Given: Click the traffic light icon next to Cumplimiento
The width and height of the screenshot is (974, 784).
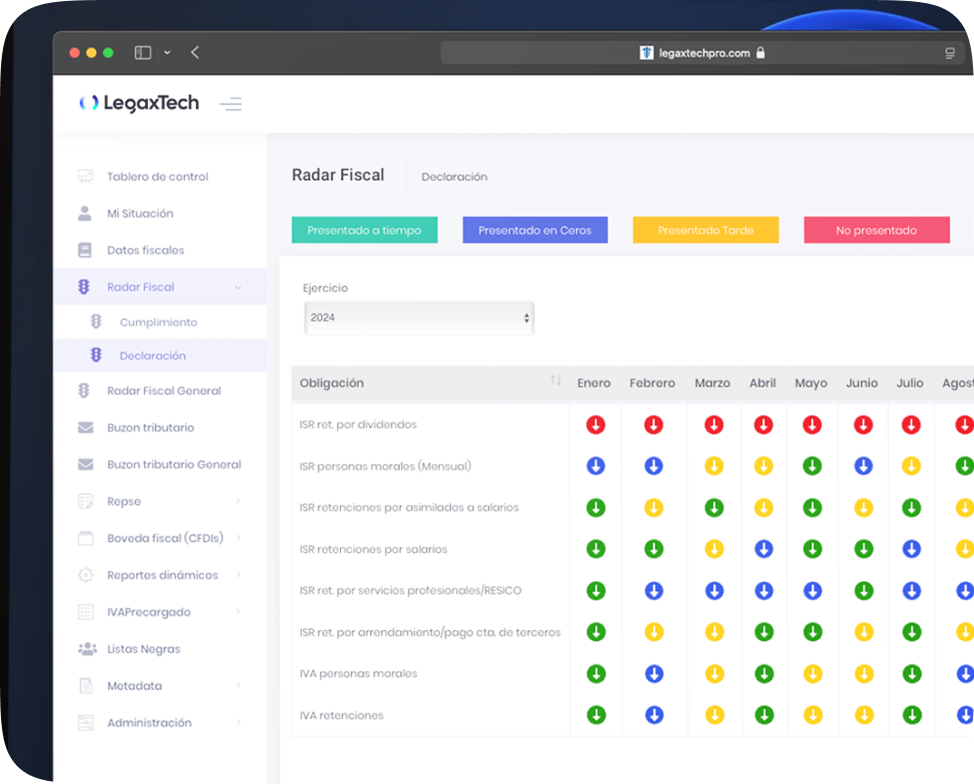Looking at the screenshot, I should (96, 322).
